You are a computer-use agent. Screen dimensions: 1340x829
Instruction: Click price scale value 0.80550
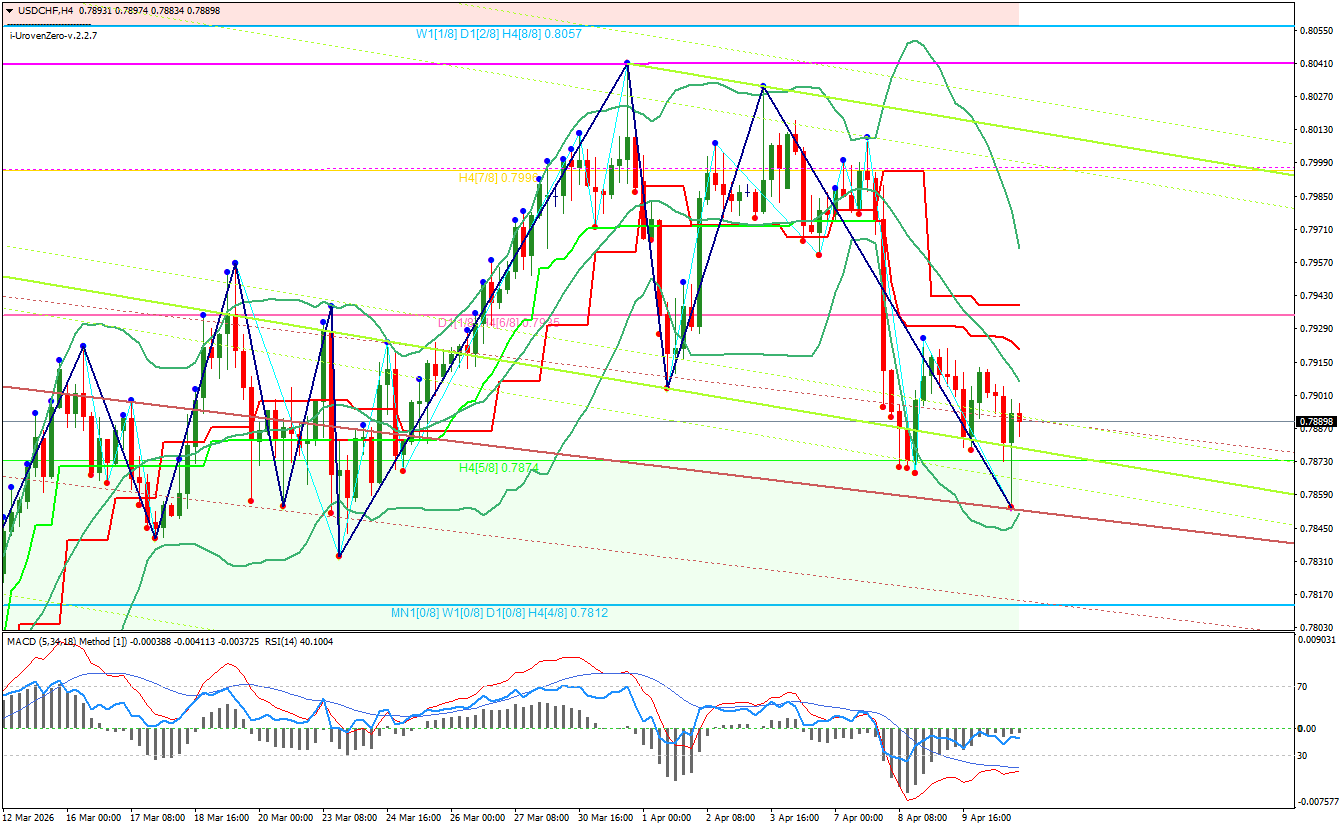point(1316,31)
